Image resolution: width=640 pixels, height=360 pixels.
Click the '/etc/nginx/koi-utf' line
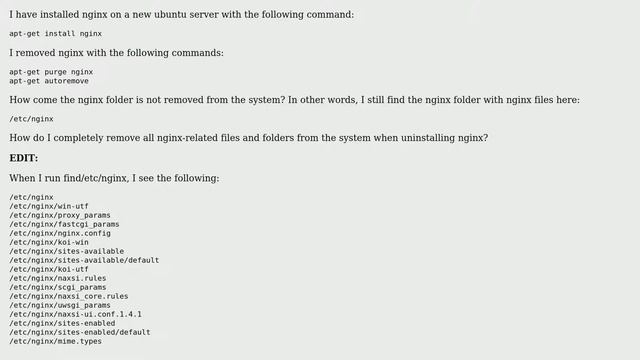click(x=49, y=269)
